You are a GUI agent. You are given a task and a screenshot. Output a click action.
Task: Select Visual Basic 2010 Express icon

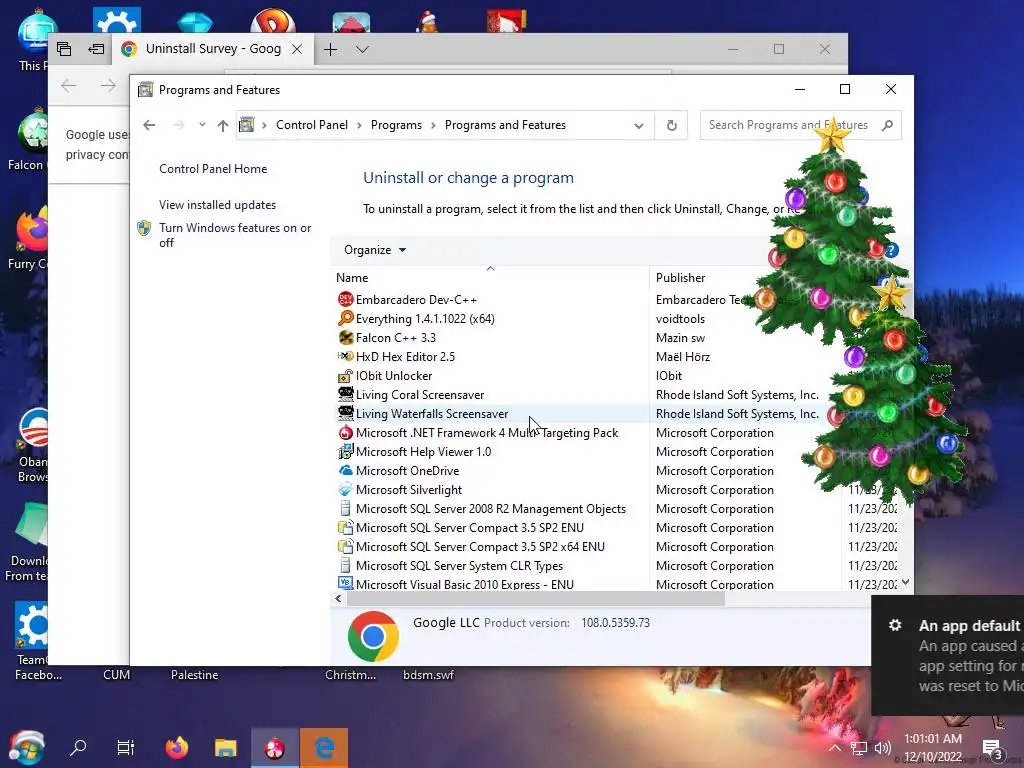tap(345, 583)
